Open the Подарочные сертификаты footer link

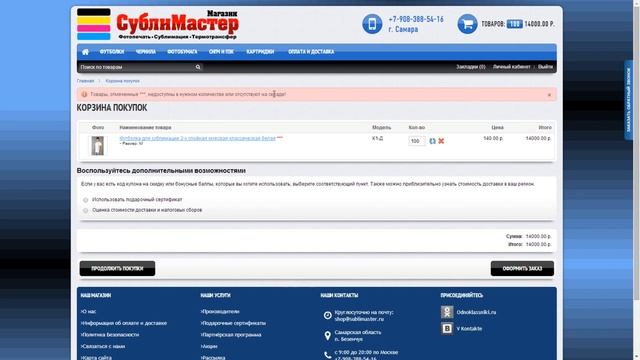[x=233, y=323]
